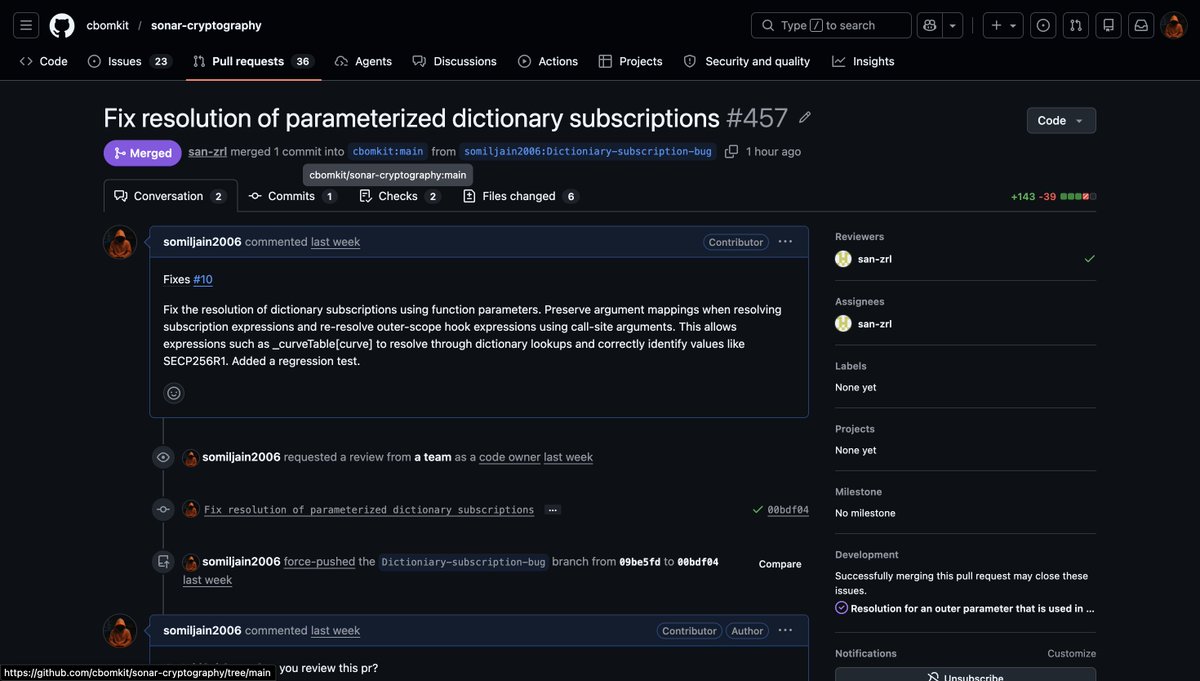Viewport: 1200px width, 681px height.
Task: Click approved check mark next to reviewer san-zrl
Action: pyautogui.click(x=1089, y=259)
